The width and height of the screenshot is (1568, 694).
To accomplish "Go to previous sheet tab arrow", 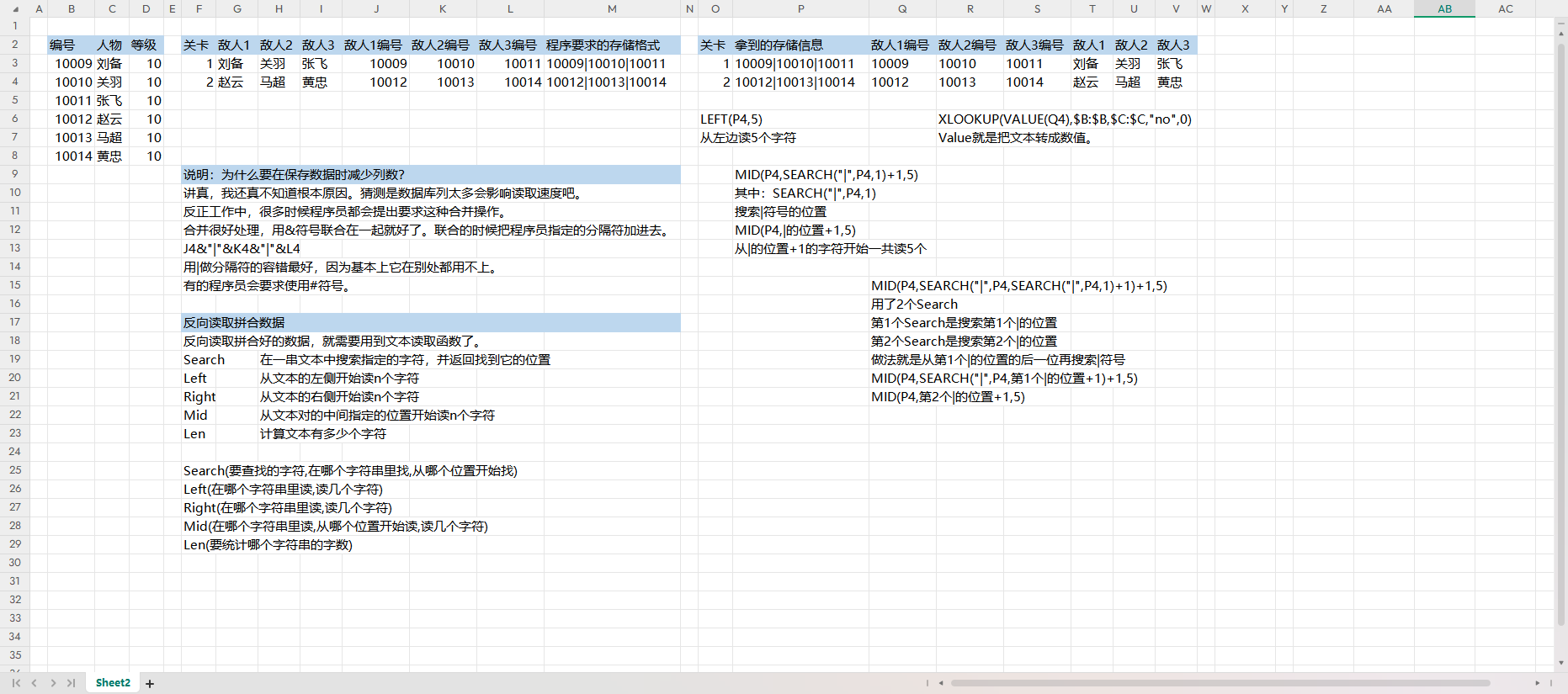I will [x=35, y=683].
